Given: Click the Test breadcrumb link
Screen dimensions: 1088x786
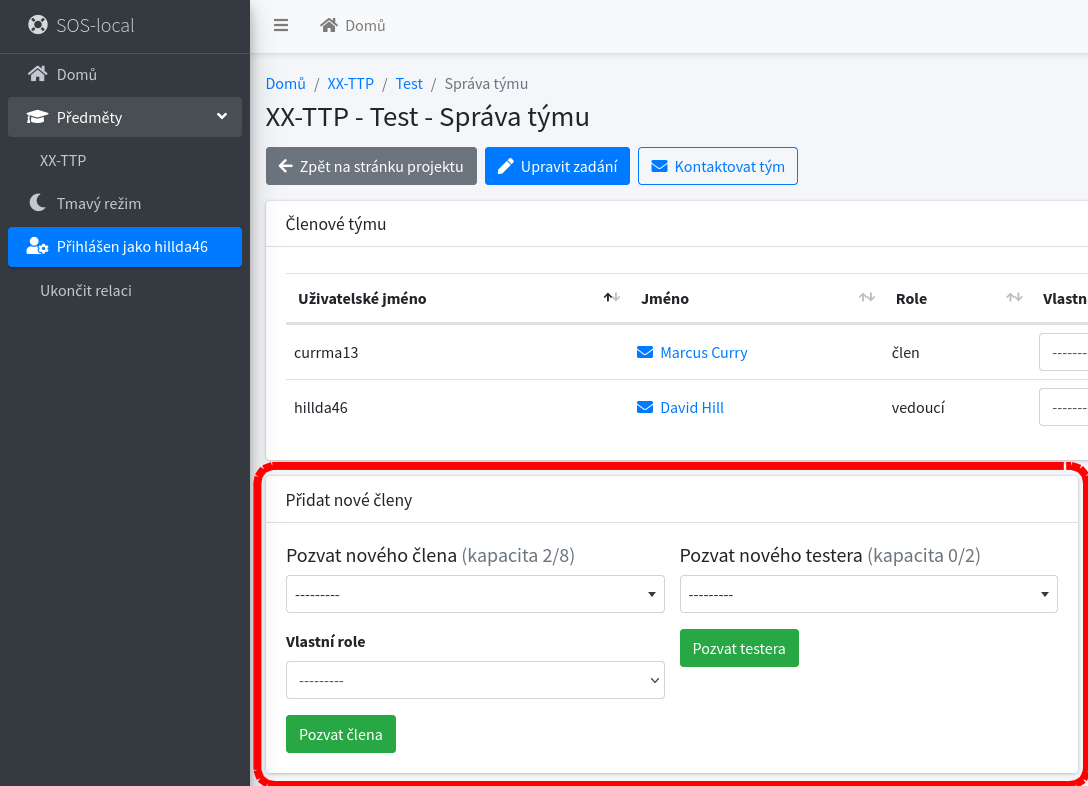Looking at the screenshot, I should click(x=409, y=84).
